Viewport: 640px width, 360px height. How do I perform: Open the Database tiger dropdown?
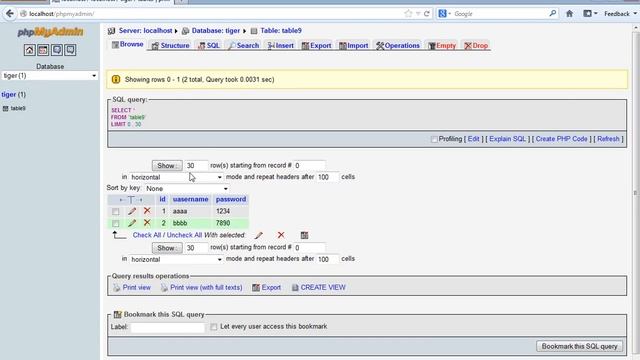click(49, 76)
